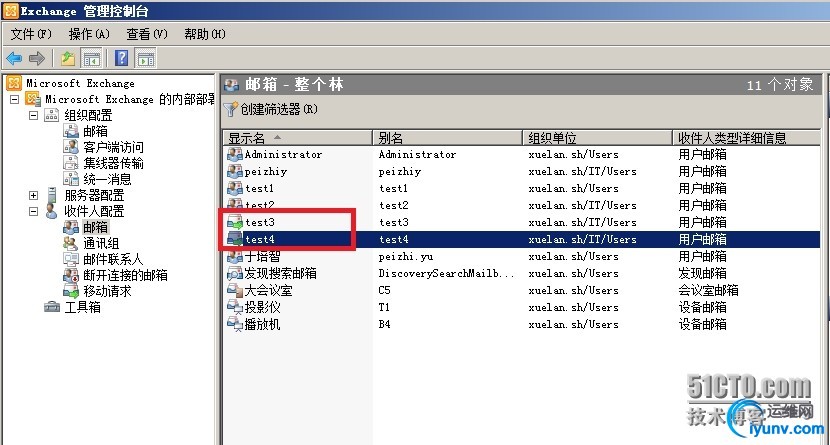
Task: Select 通讯组 in the tree
Action: tap(101, 243)
